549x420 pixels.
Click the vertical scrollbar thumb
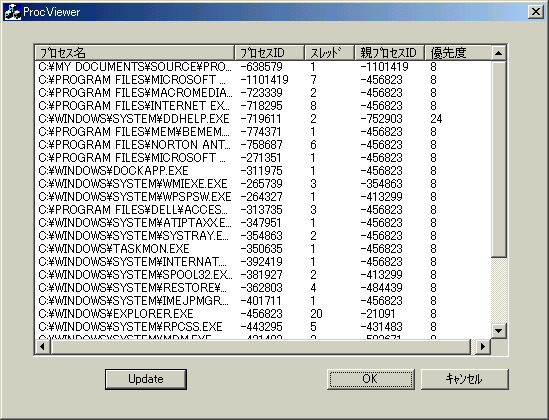[x=499, y=159]
